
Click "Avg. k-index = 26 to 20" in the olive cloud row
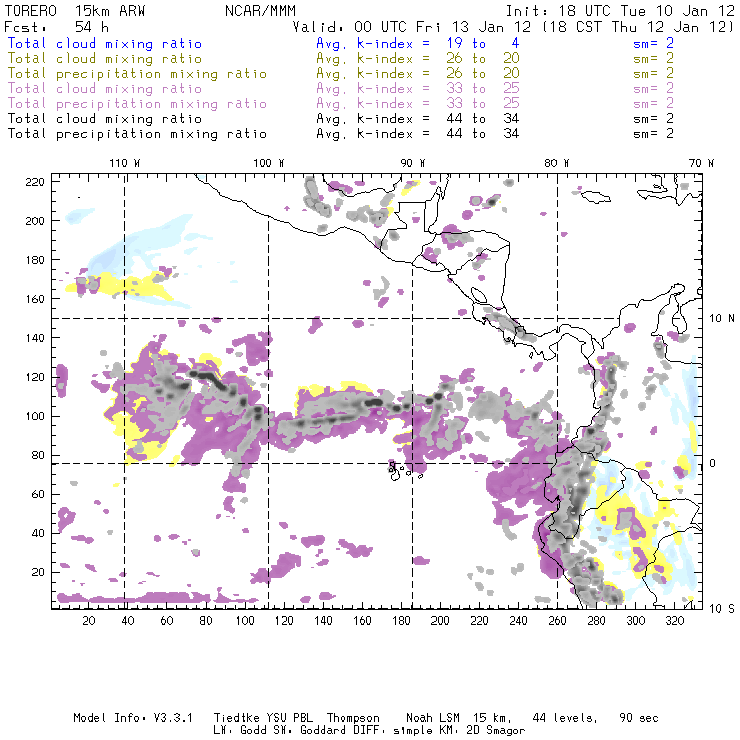[x=418, y=59]
